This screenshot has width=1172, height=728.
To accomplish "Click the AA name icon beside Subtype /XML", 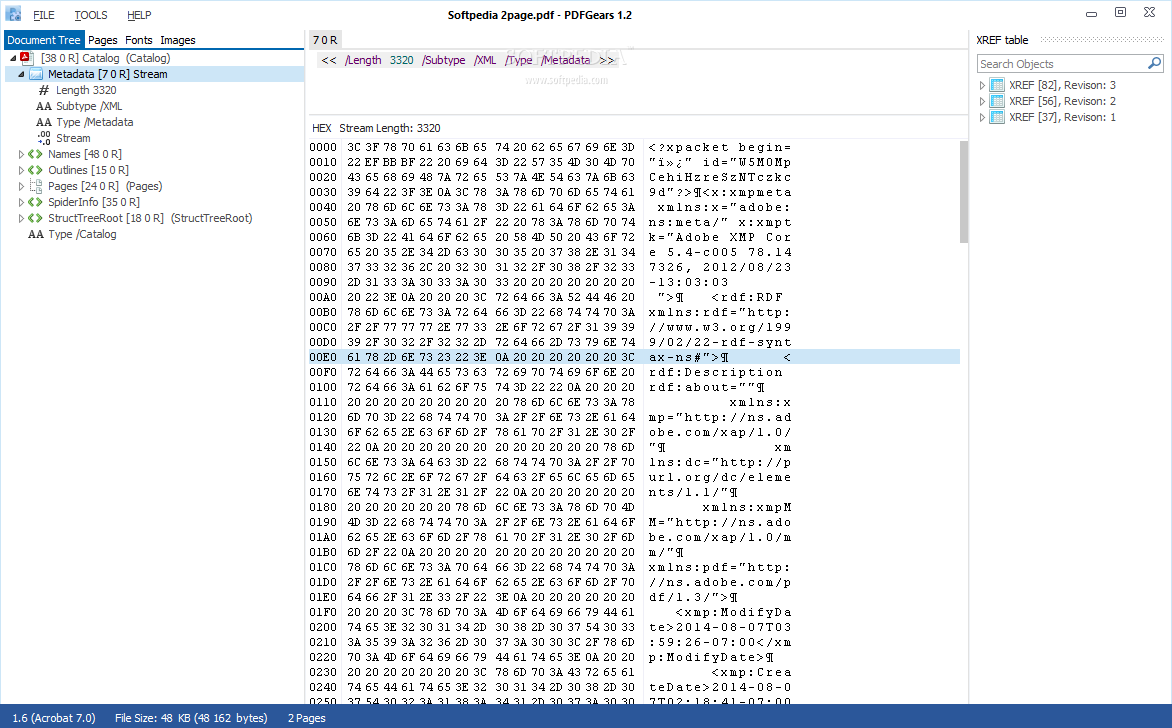I will tap(43, 106).
